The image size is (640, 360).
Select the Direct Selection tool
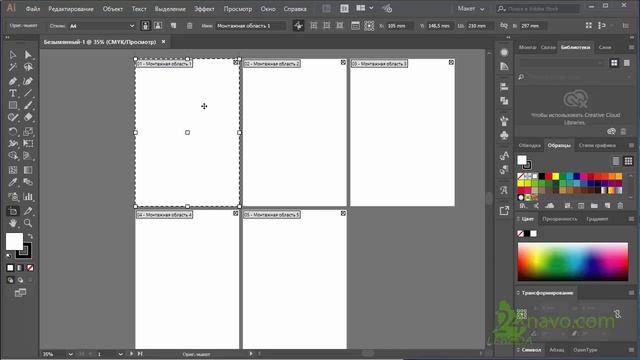[28, 55]
